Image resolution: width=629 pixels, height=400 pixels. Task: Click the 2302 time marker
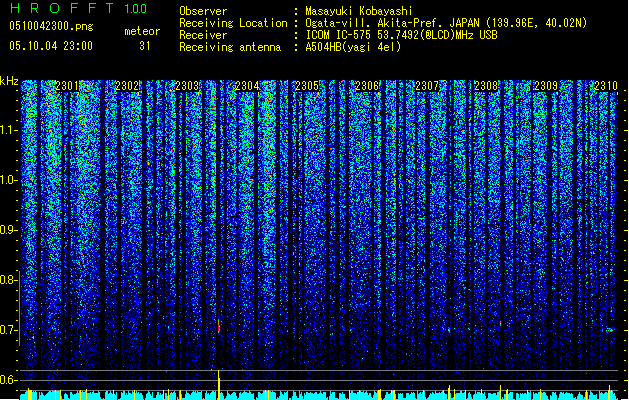tap(127, 86)
